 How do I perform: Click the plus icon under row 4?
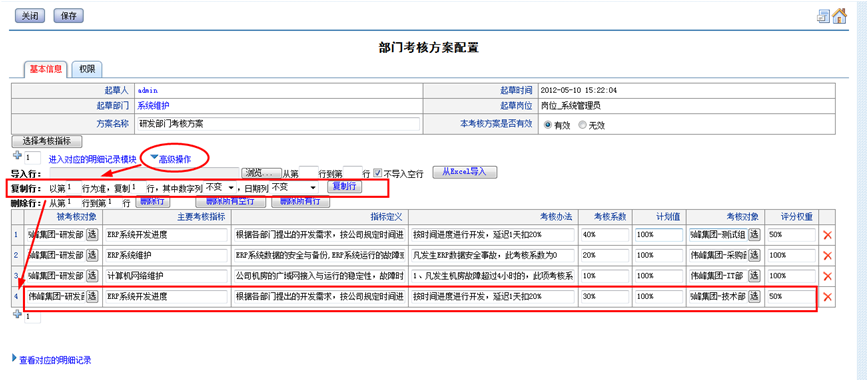click(17, 315)
